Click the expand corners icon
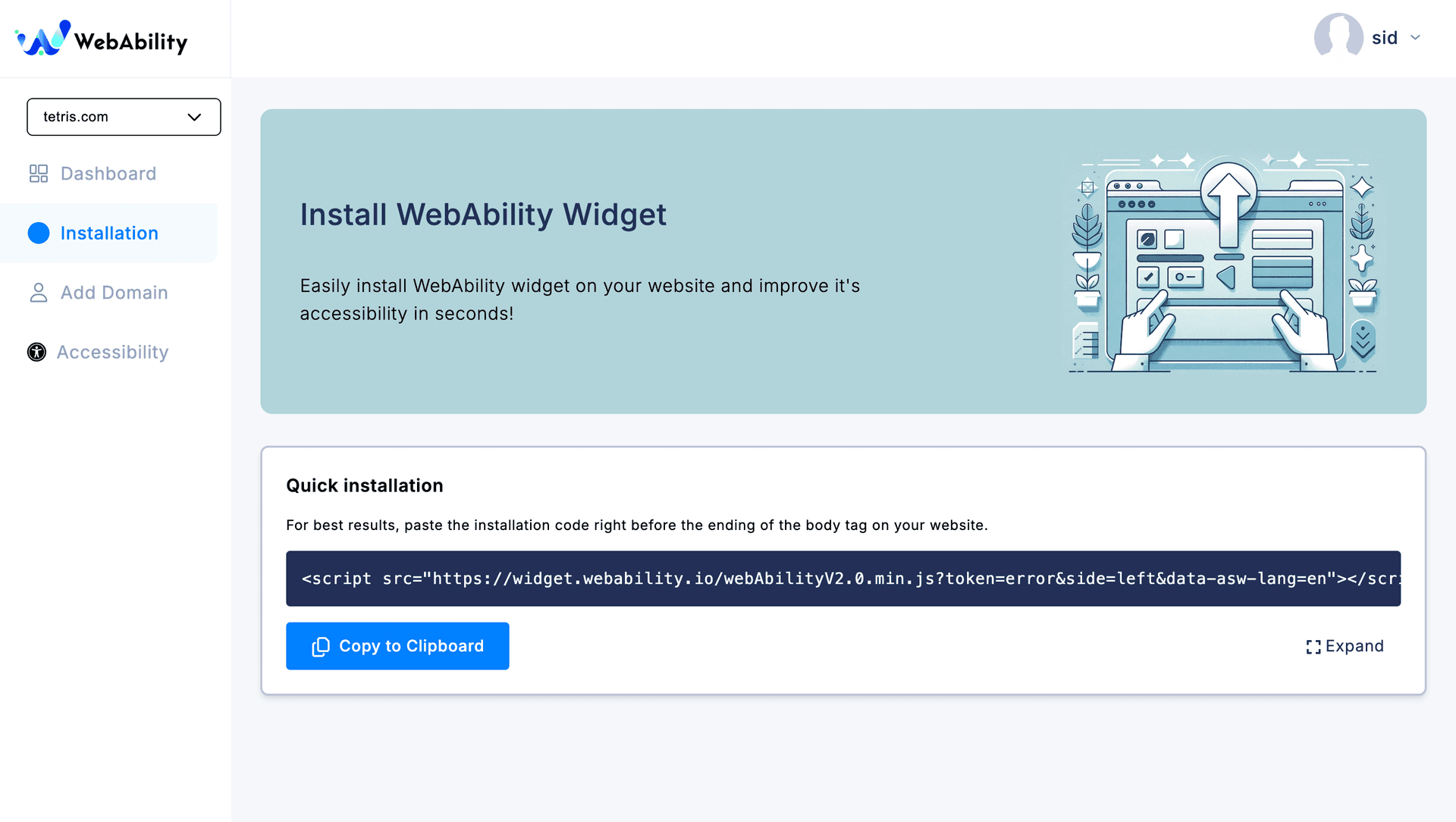 click(1313, 647)
